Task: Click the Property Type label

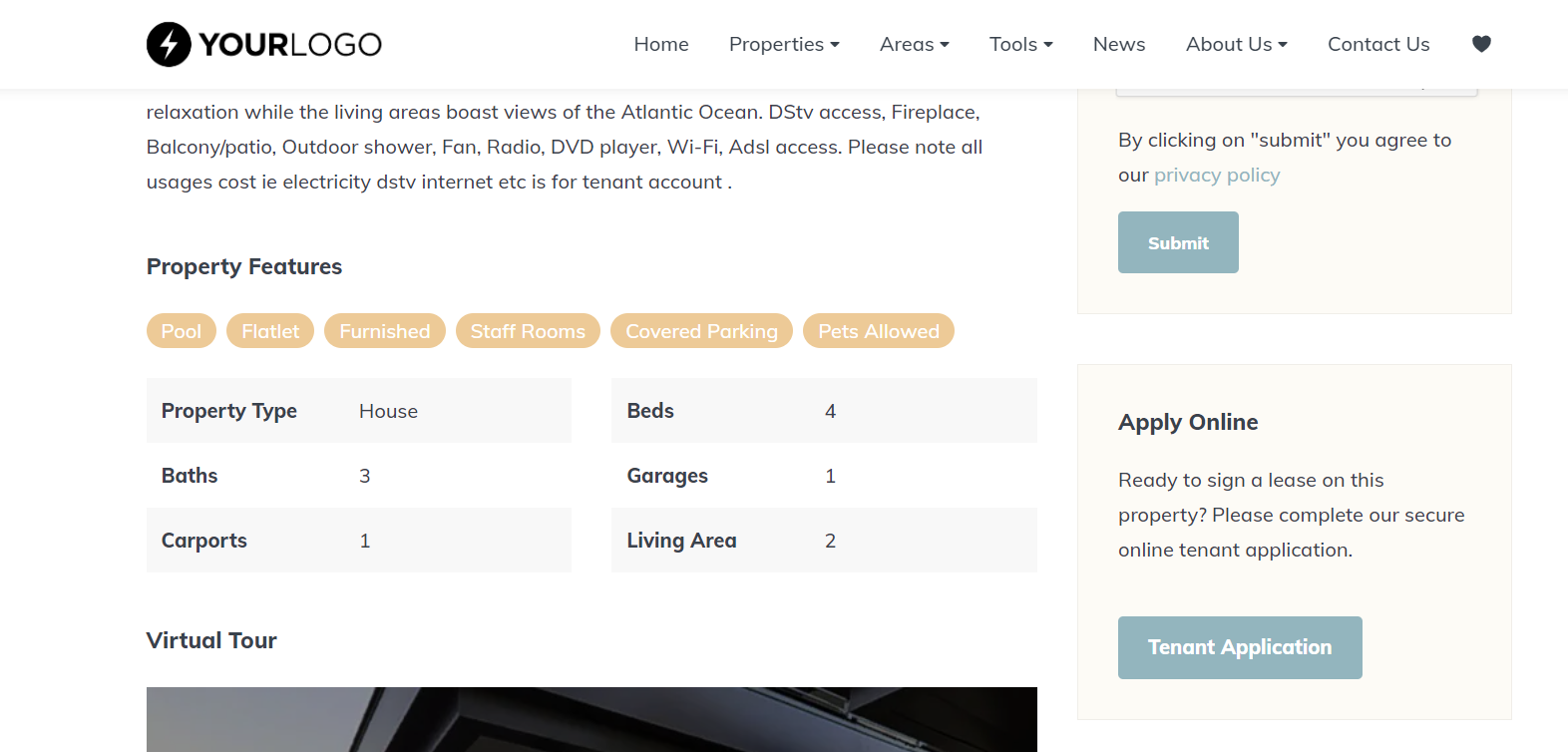Action: pyautogui.click(x=229, y=411)
